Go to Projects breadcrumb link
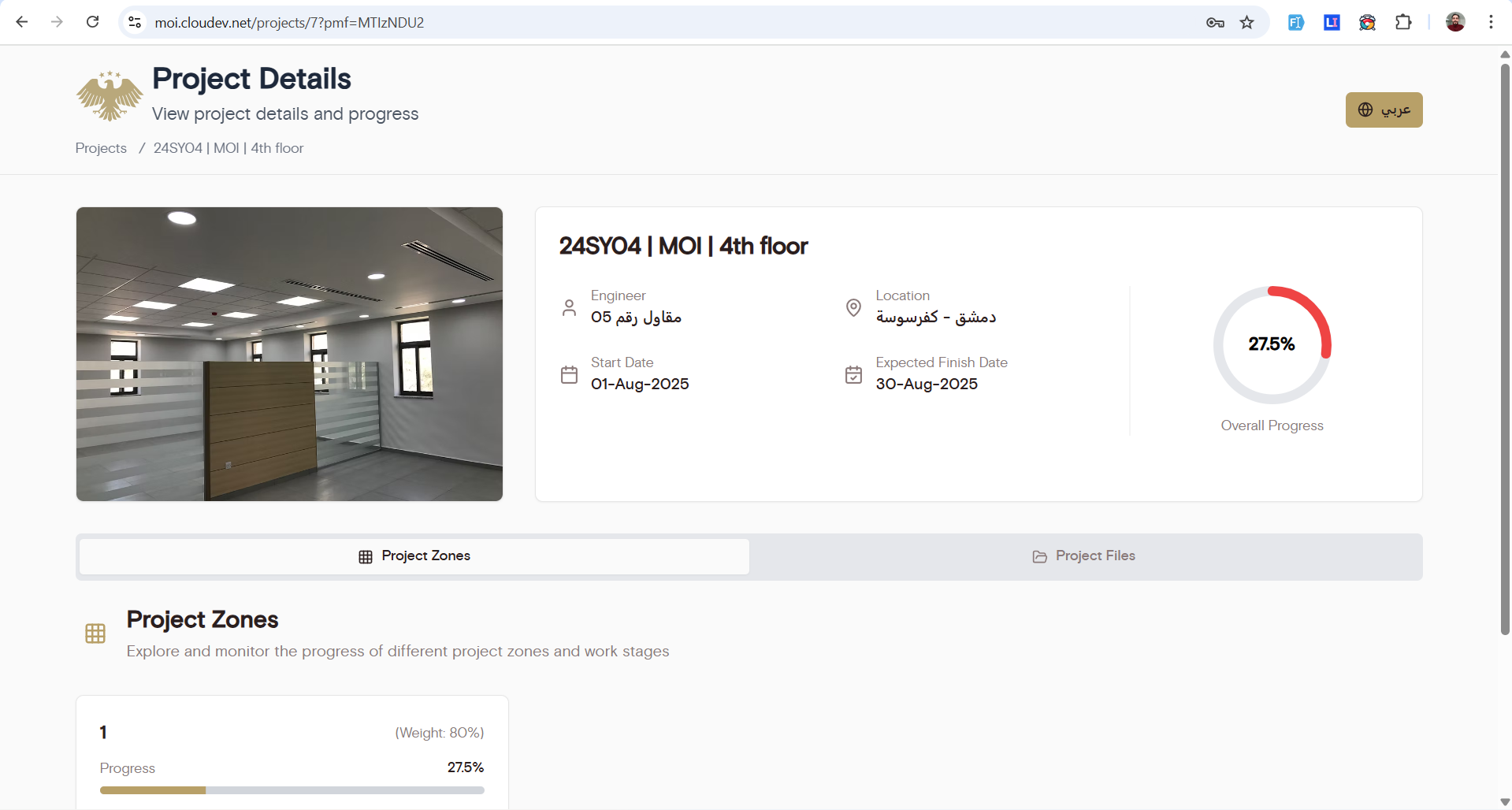 coord(101,148)
